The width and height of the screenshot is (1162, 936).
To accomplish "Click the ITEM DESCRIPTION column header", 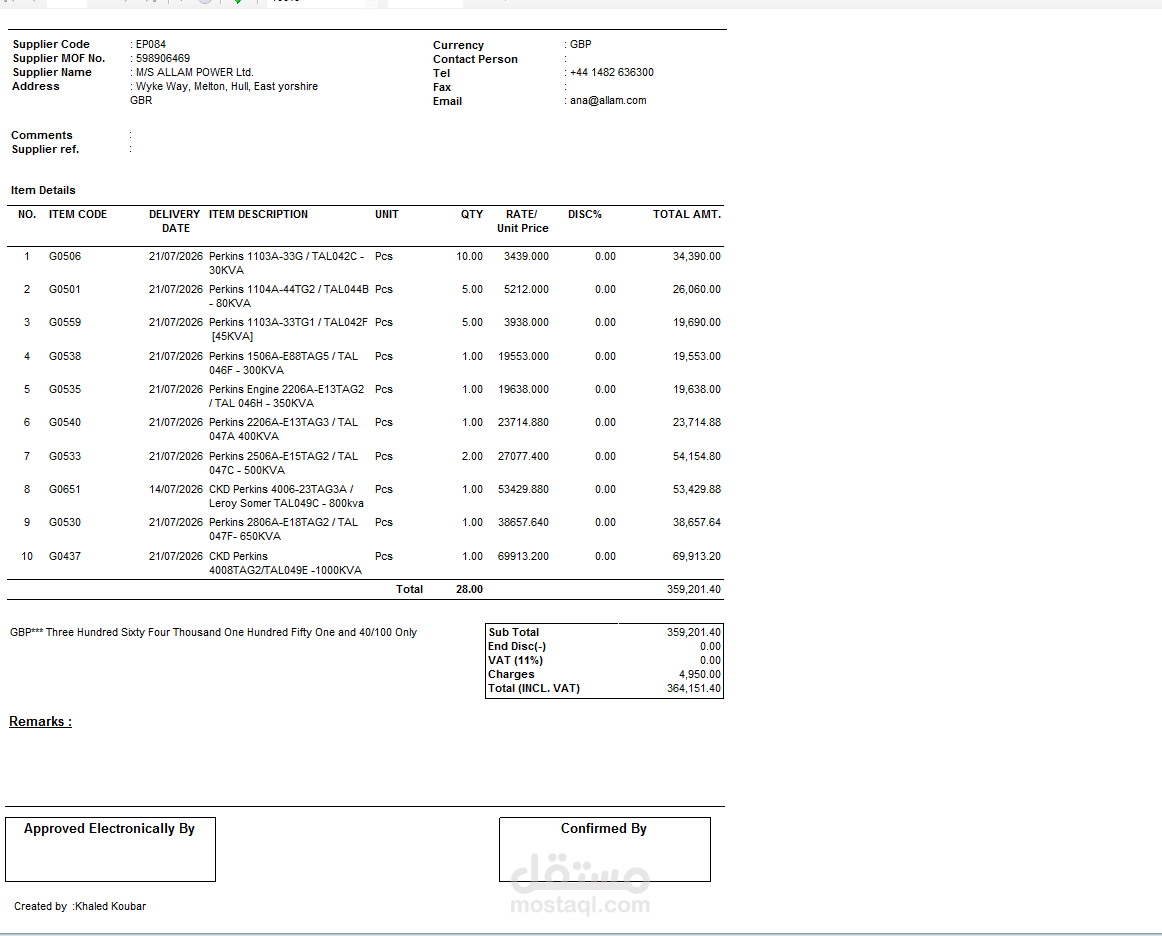I will click(258, 214).
